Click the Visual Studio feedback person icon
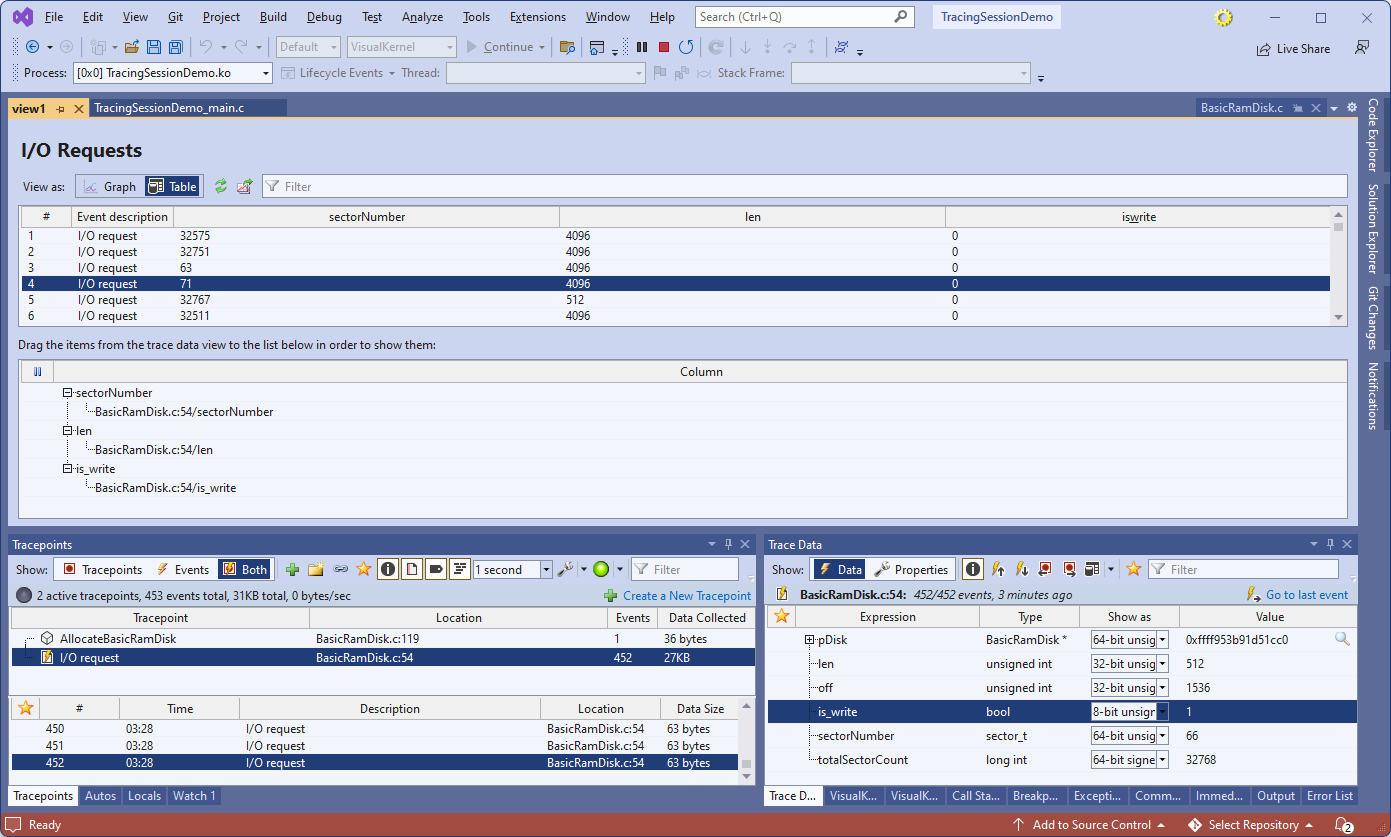Image resolution: width=1391 pixels, height=837 pixels. click(1362, 47)
